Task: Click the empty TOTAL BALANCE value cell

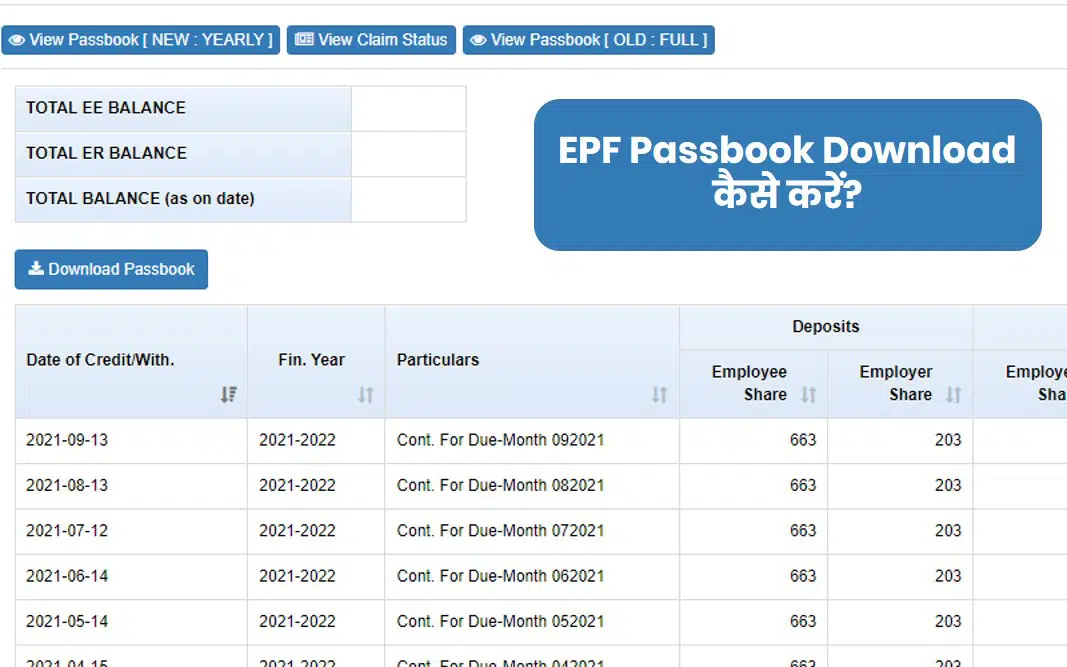Action: coord(408,199)
